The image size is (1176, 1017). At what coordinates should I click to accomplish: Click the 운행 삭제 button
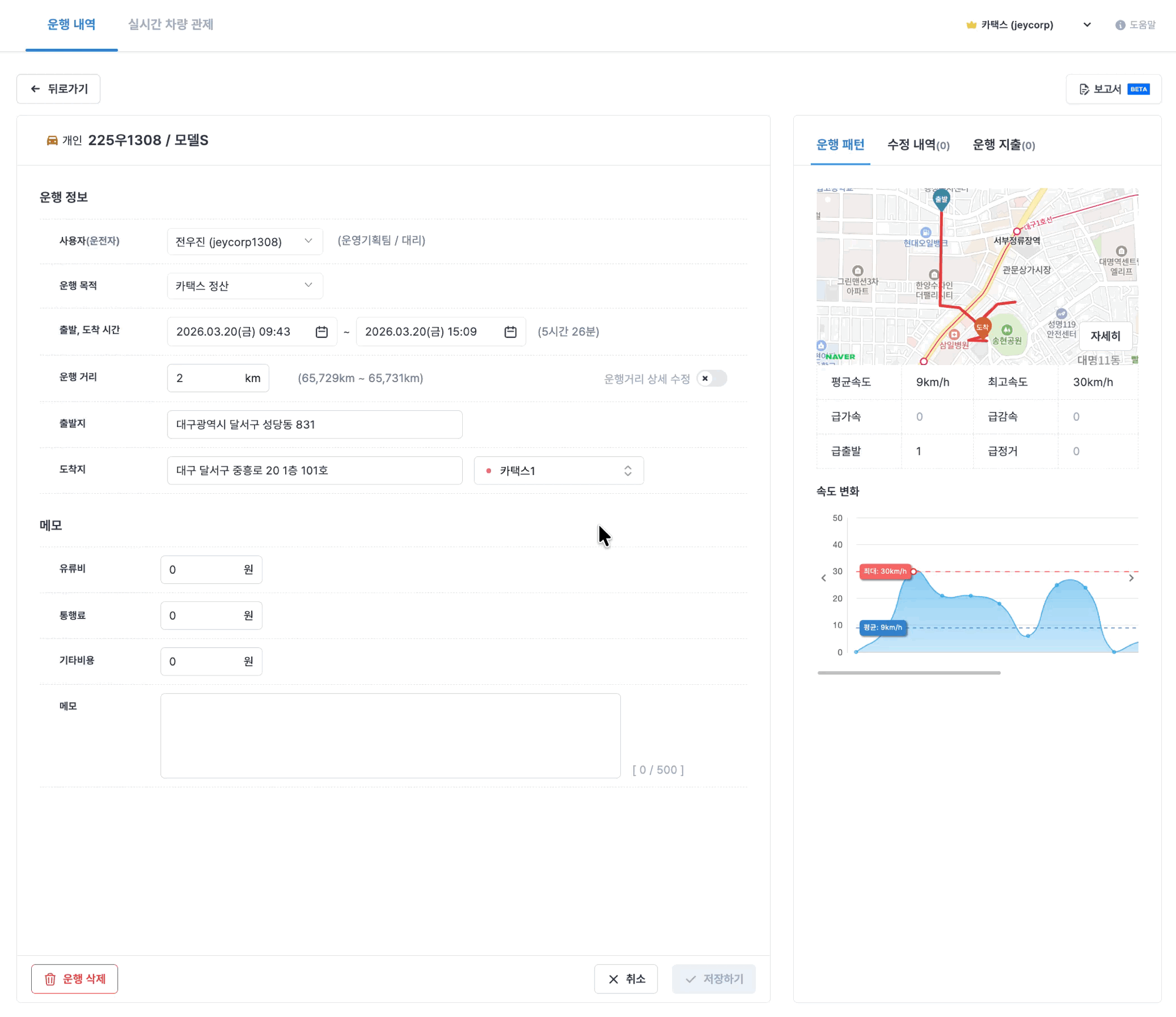coord(75,979)
